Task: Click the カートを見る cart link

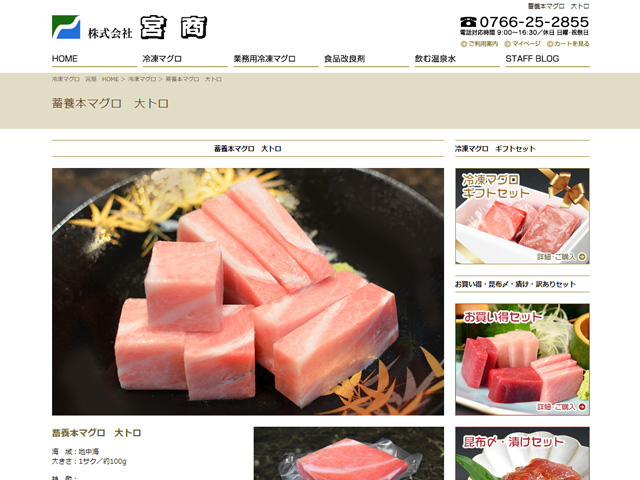Action: [568, 44]
